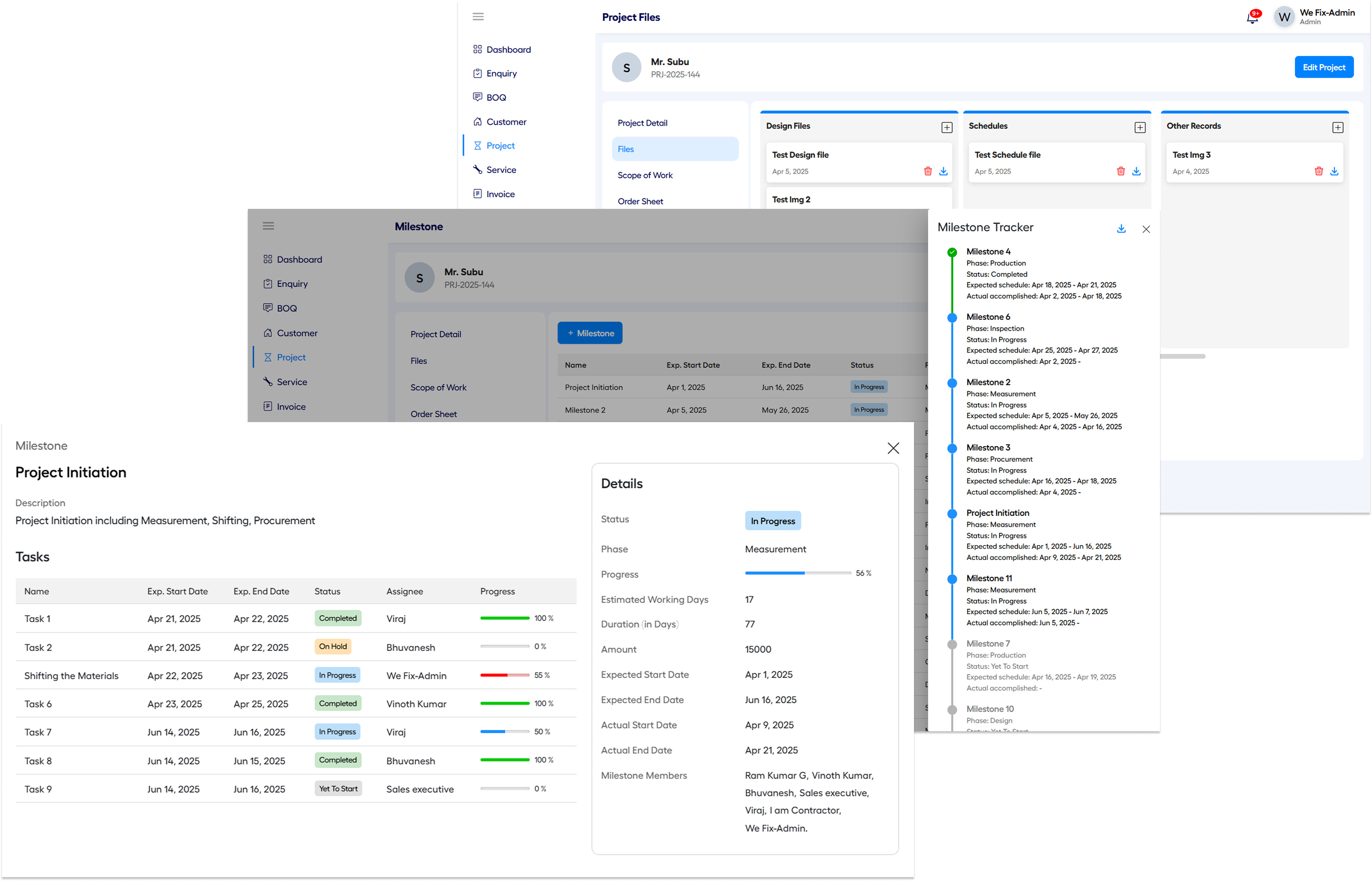Delete the Test Img 3 record

coord(1318,172)
